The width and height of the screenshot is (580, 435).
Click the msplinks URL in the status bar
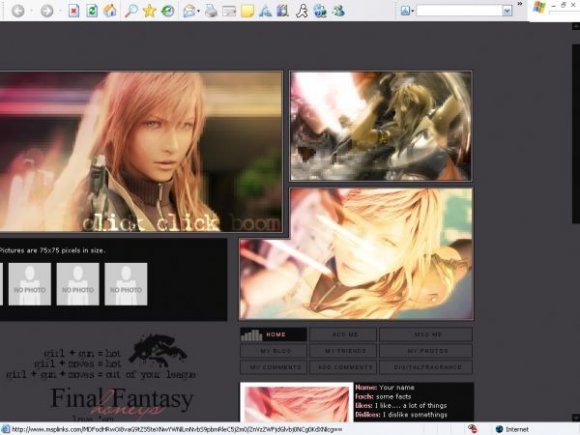[x=177, y=429]
